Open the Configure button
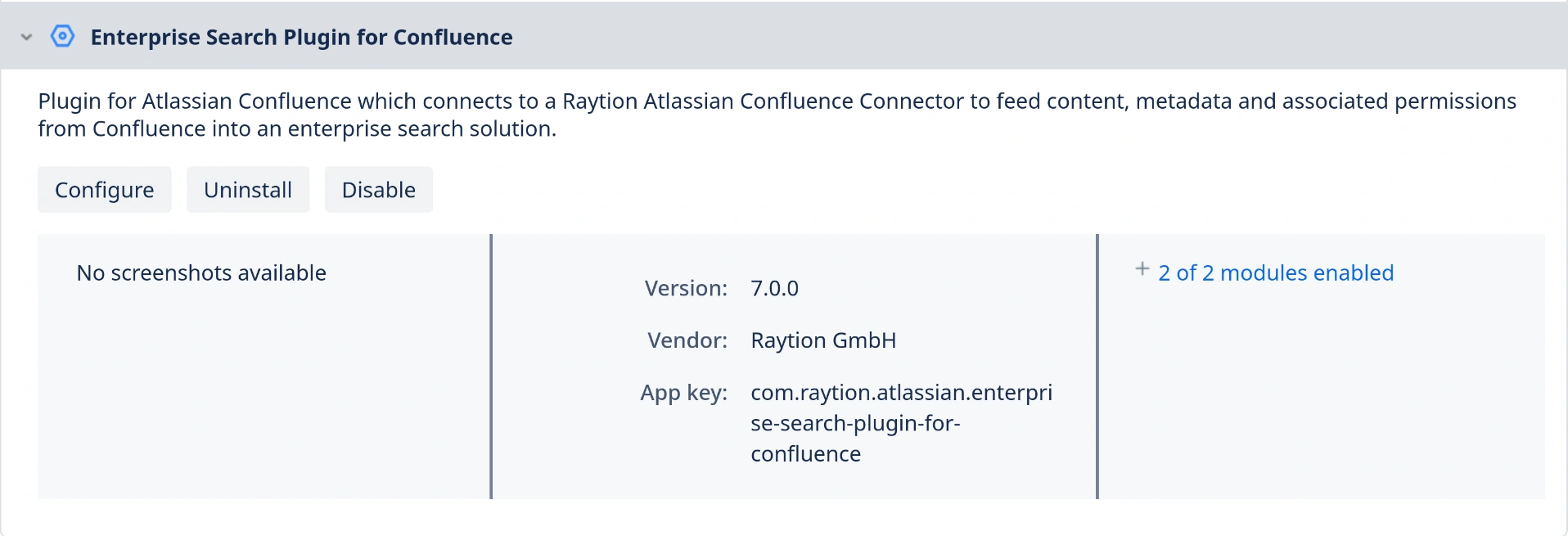The height and width of the screenshot is (536, 1568). click(104, 190)
